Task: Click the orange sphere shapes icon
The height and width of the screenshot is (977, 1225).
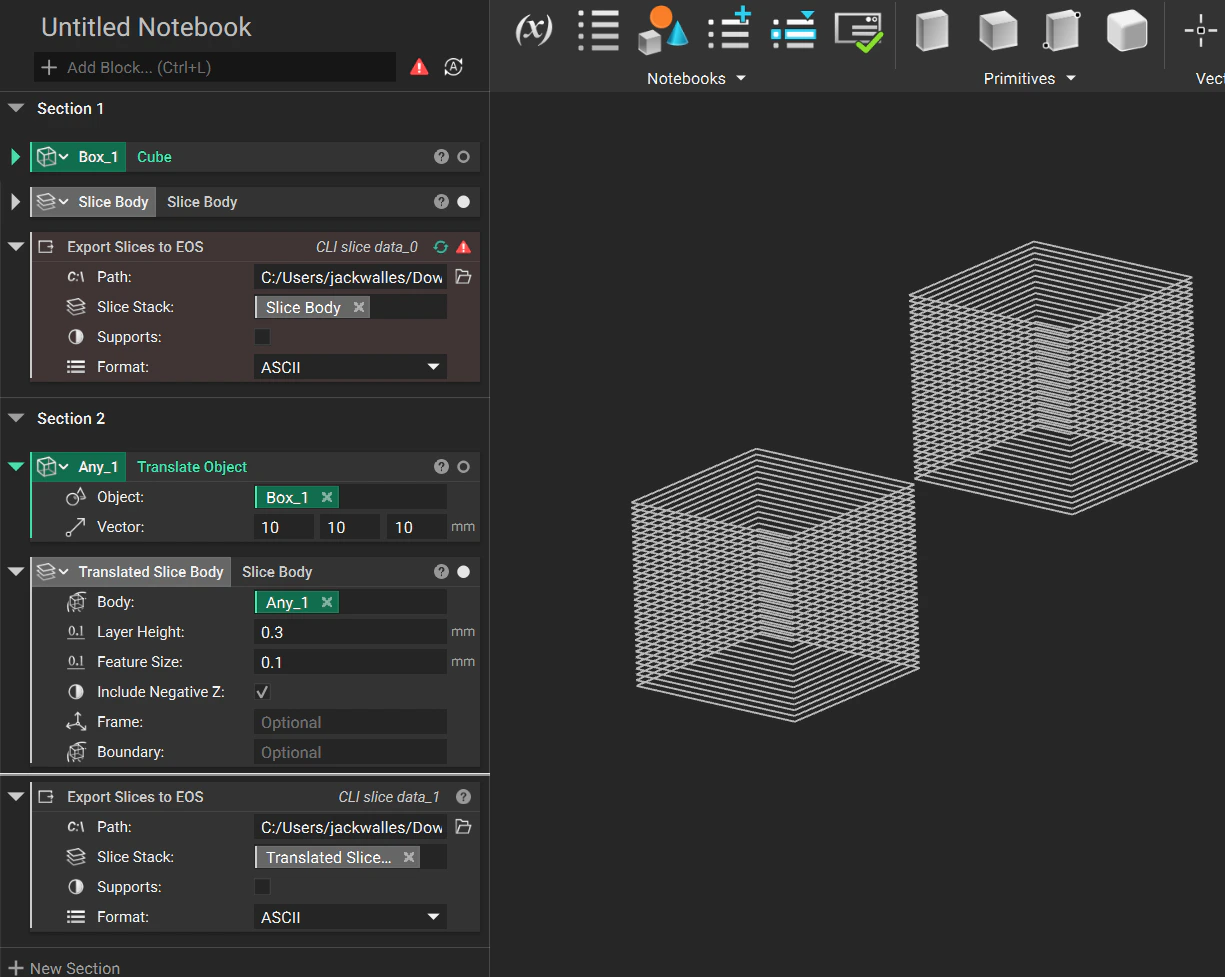Action: click(663, 30)
